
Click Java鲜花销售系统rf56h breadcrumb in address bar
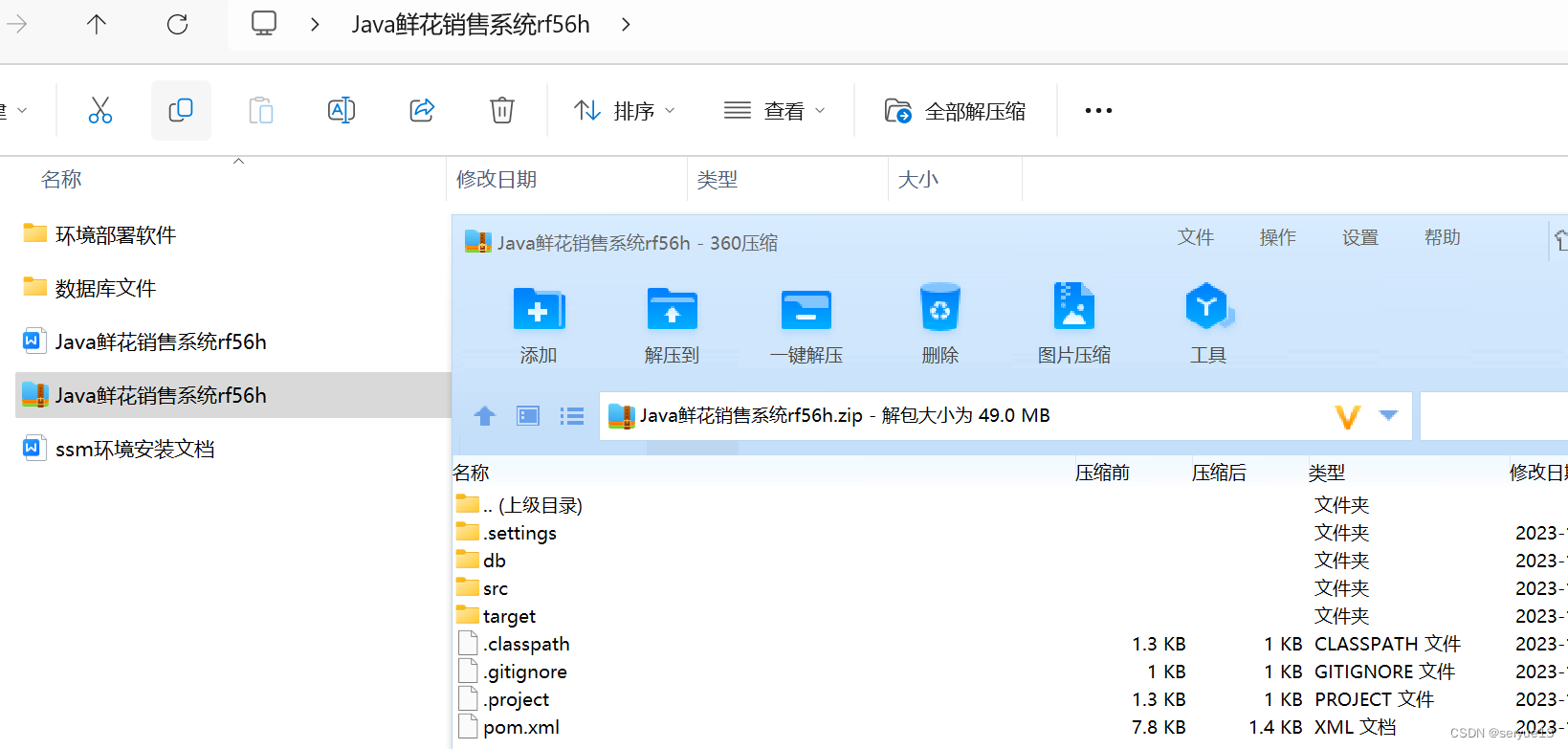[471, 24]
